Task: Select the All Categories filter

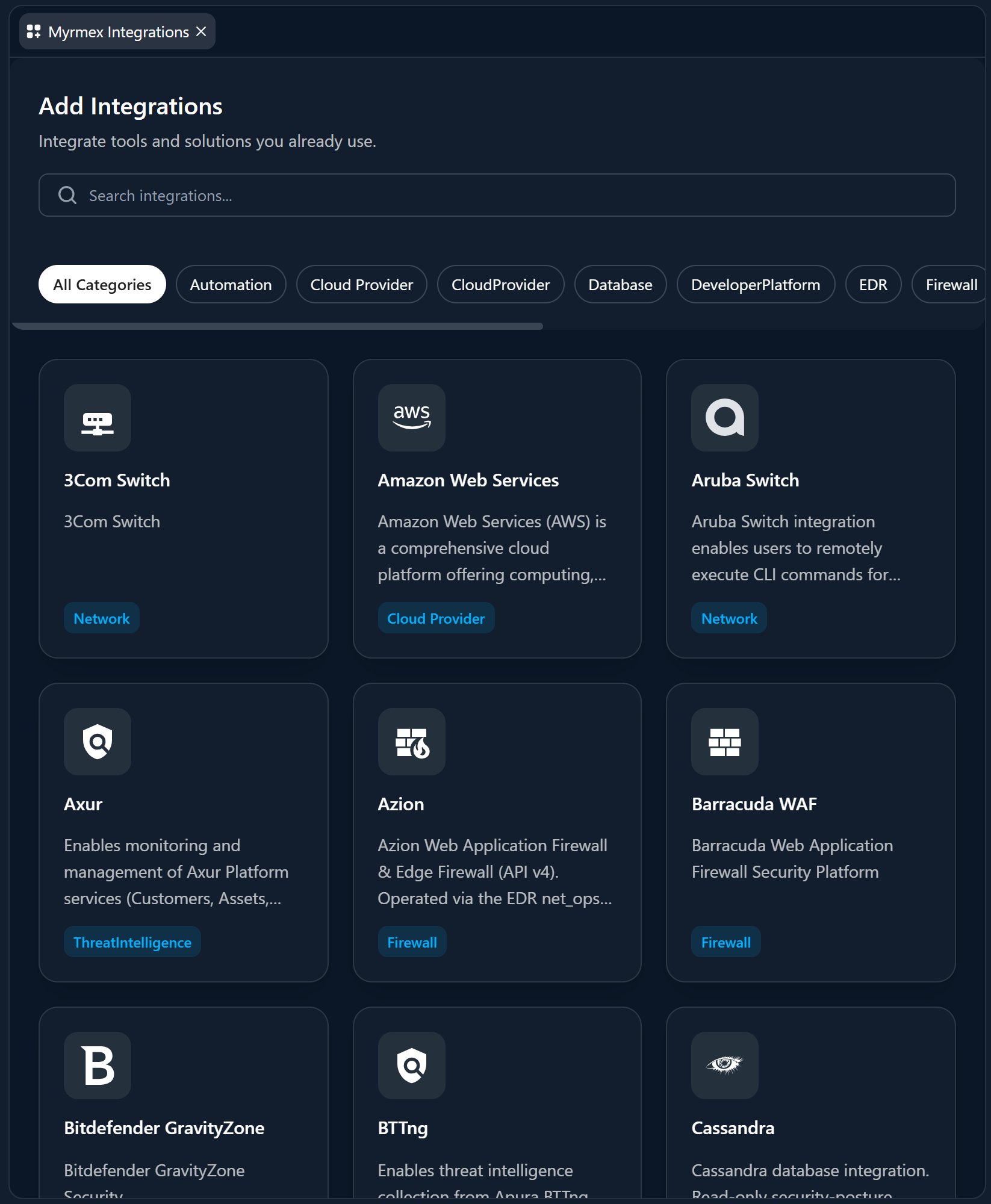Action: 102,284
